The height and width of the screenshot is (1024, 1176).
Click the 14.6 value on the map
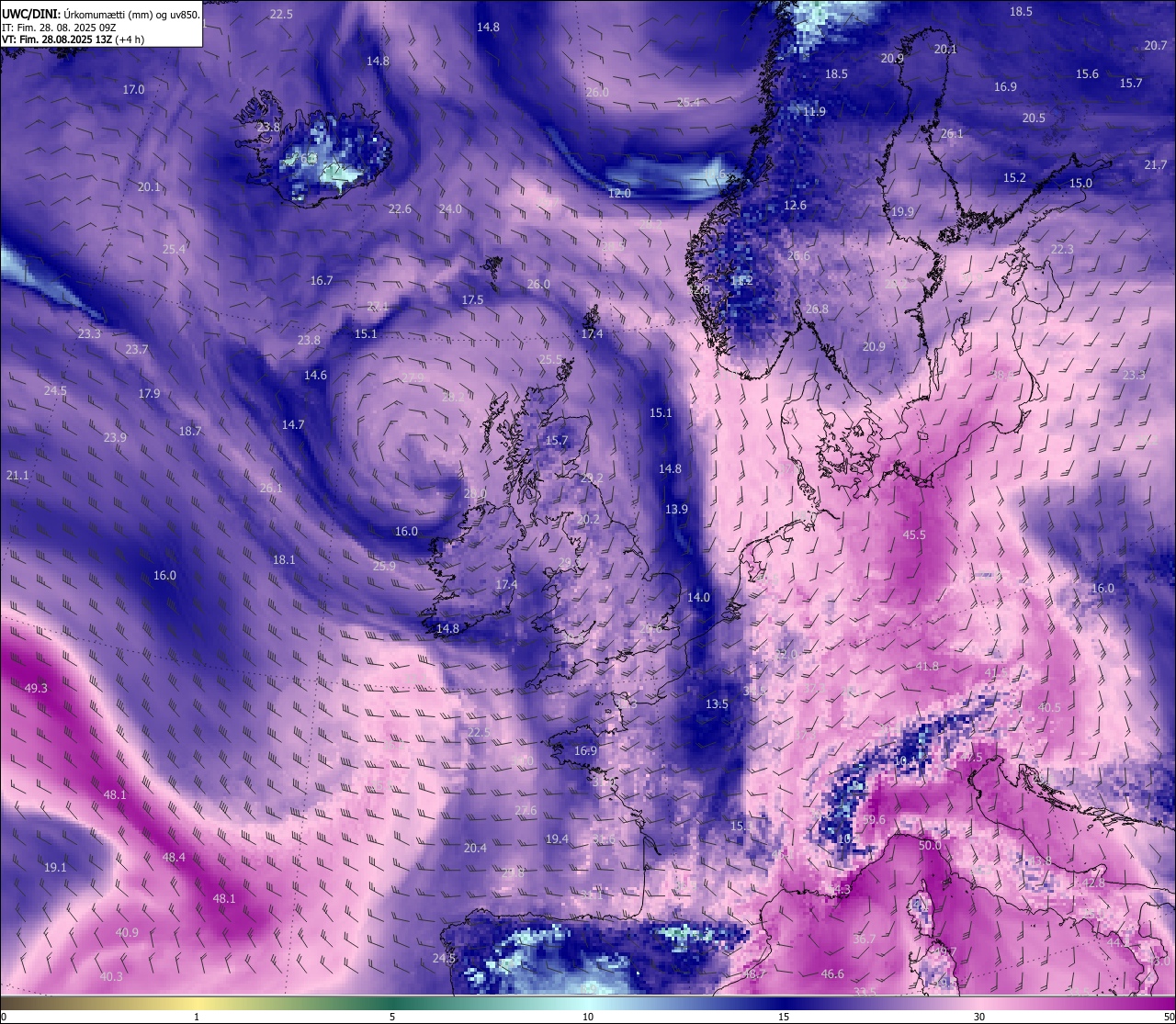pyautogui.click(x=315, y=375)
